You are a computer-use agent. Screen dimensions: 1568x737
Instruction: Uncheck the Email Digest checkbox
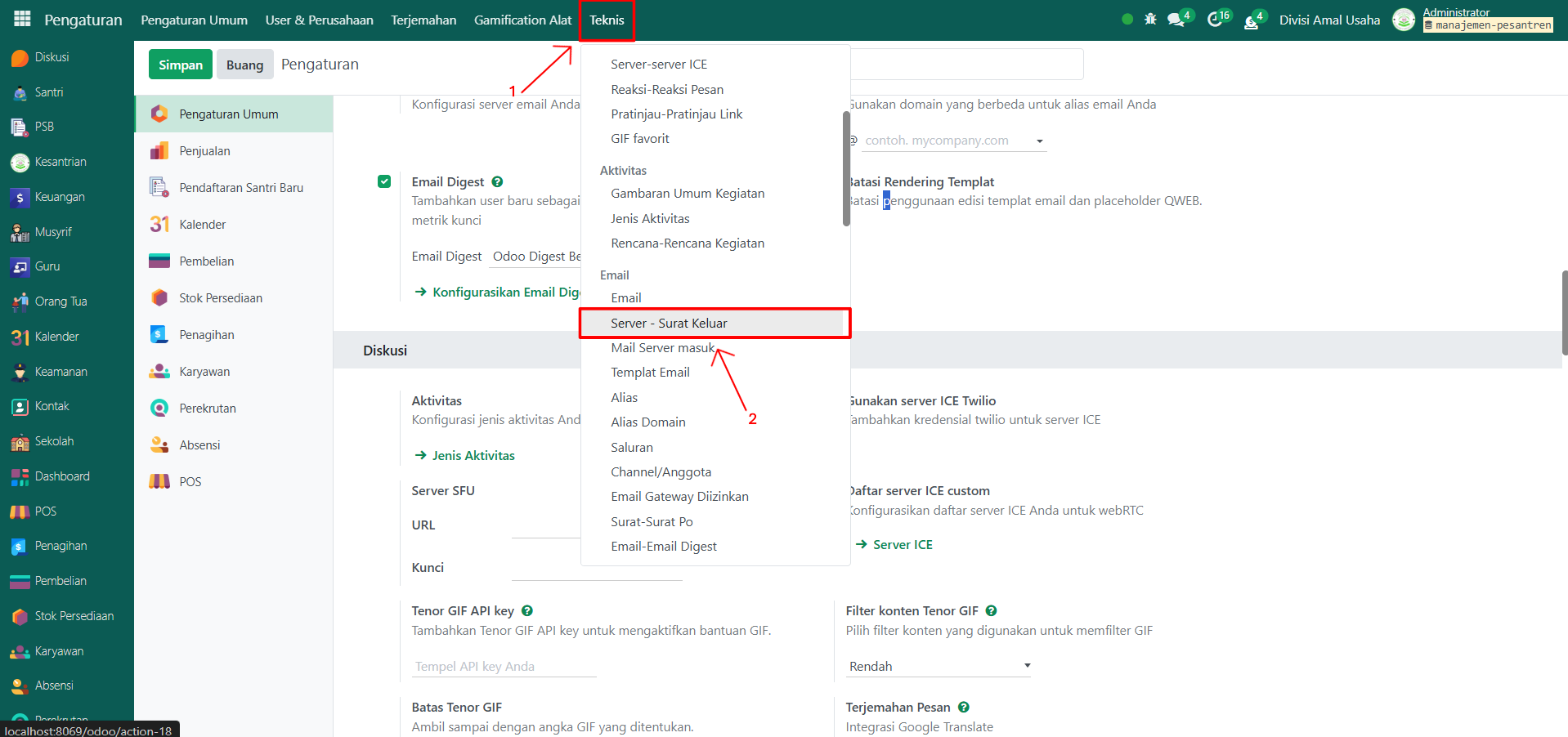click(x=384, y=182)
